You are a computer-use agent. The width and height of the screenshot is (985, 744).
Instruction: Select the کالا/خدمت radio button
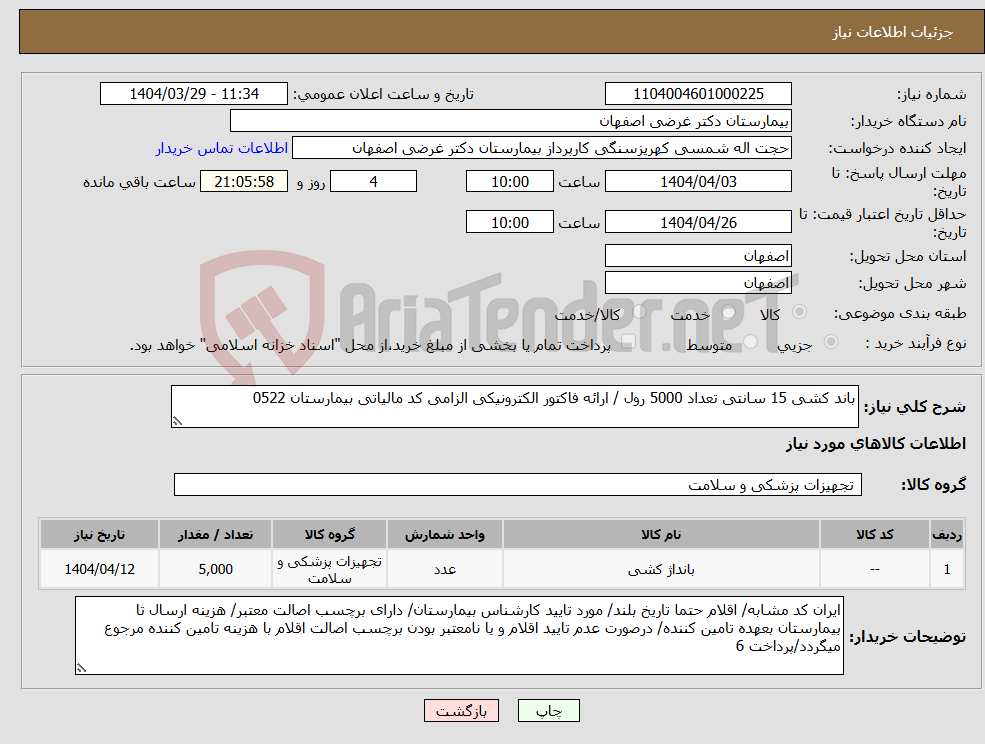click(639, 312)
